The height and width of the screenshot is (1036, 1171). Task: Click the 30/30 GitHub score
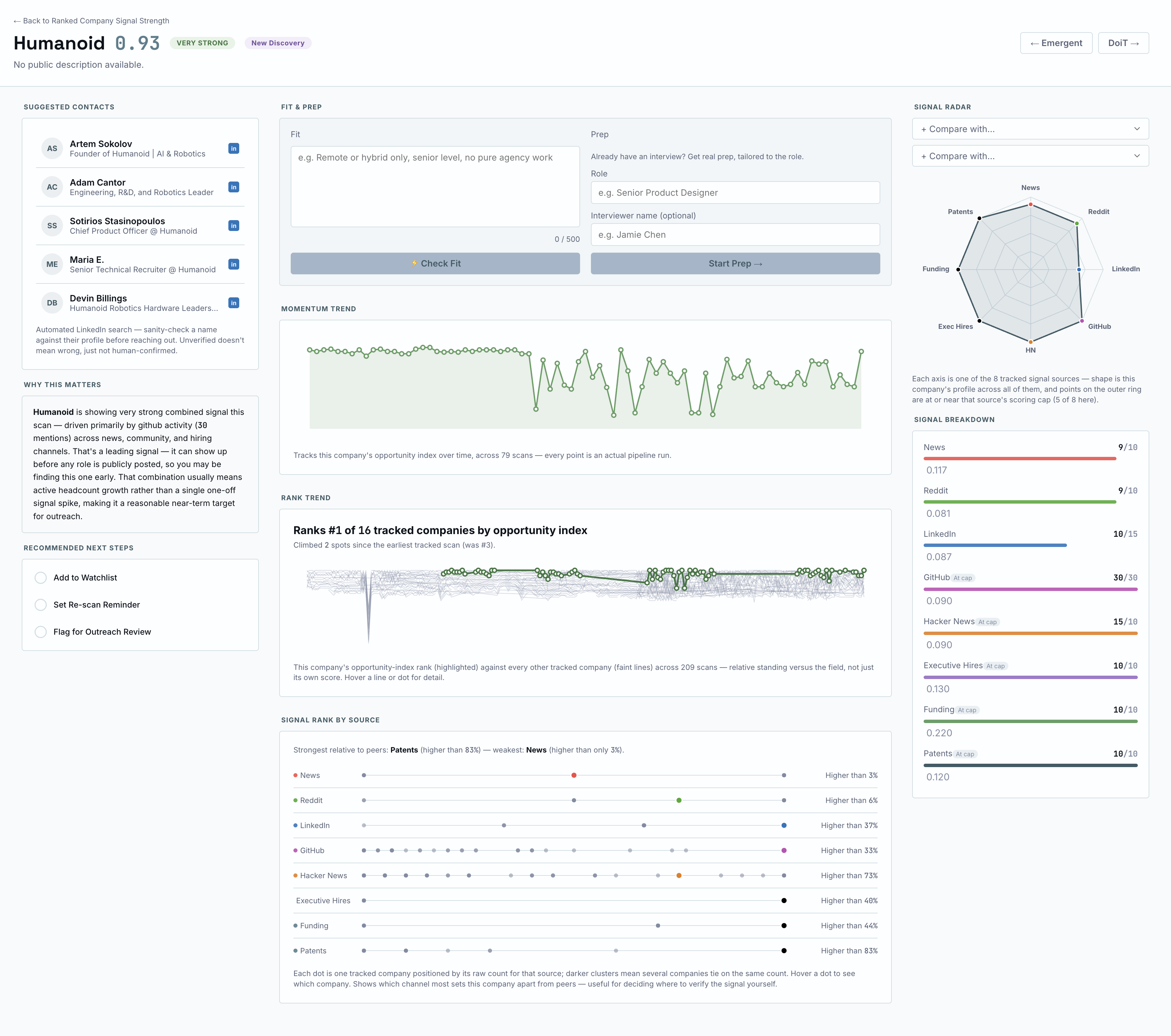click(x=1125, y=578)
